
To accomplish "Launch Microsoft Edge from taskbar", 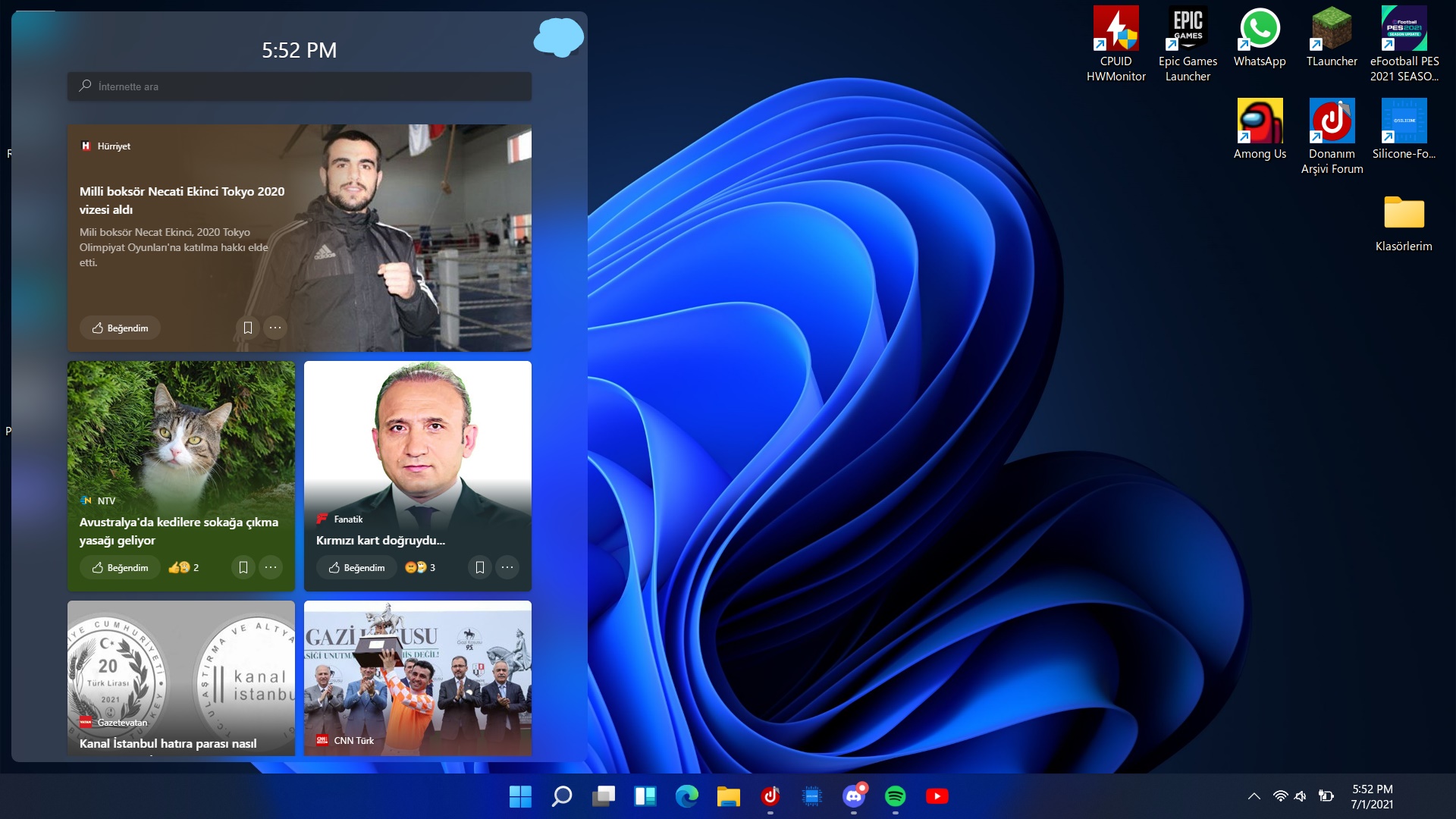I will coord(687,796).
